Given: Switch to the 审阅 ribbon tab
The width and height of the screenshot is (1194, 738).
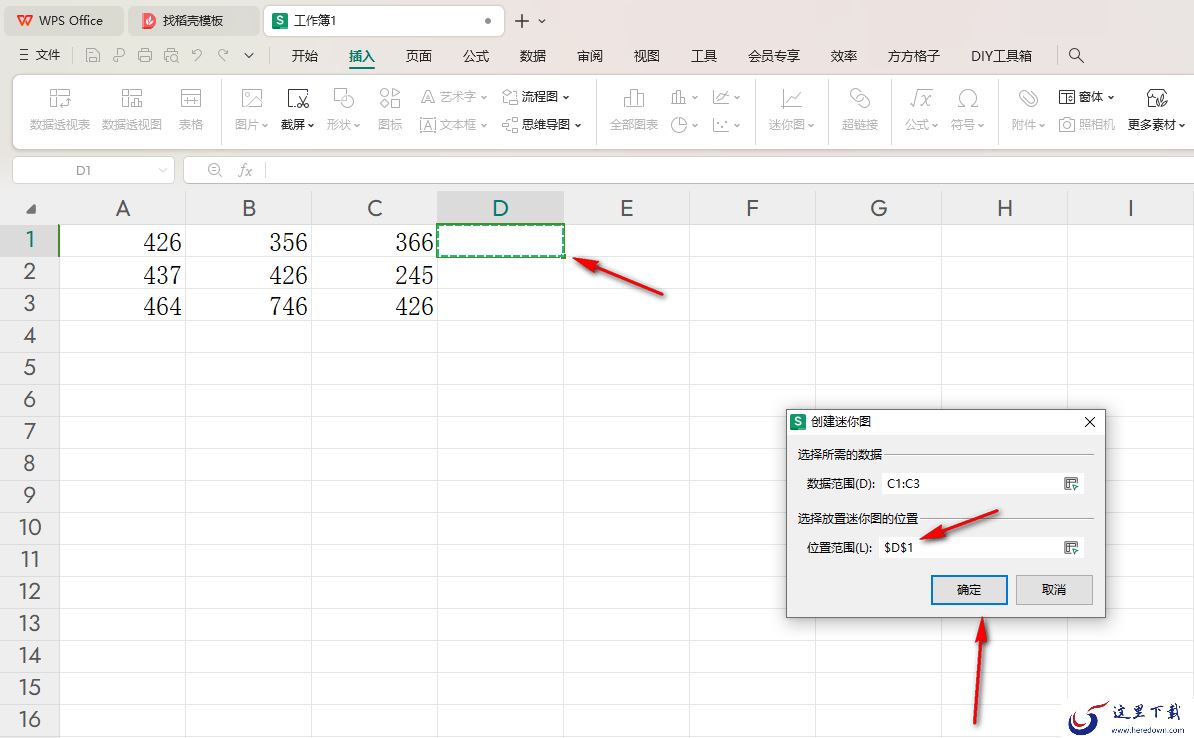Looking at the screenshot, I should [590, 56].
